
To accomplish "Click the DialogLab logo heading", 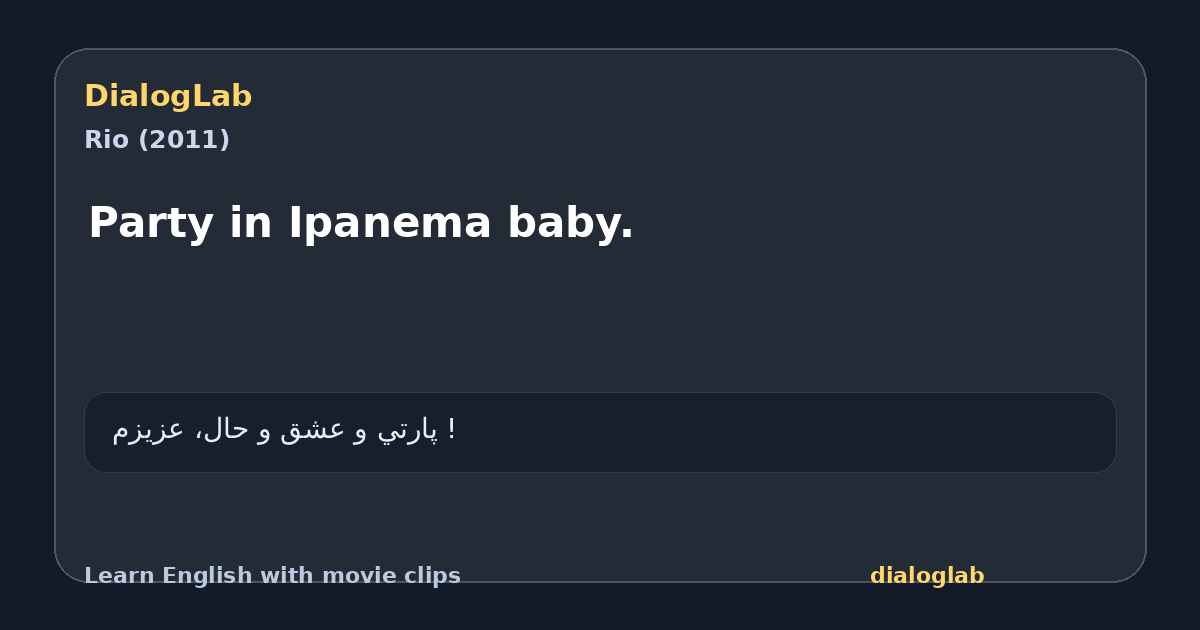I will (x=168, y=96).
